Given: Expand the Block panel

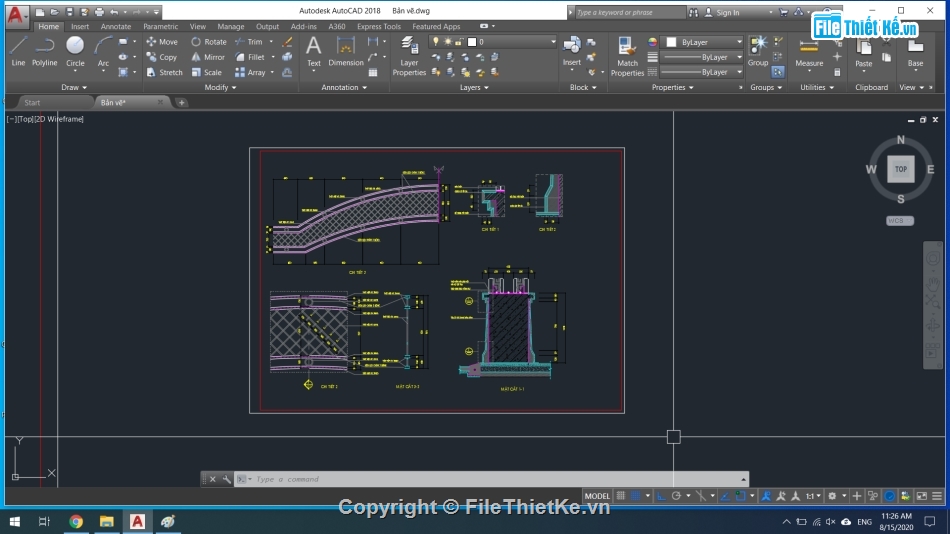Looking at the screenshot, I should point(583,87).
